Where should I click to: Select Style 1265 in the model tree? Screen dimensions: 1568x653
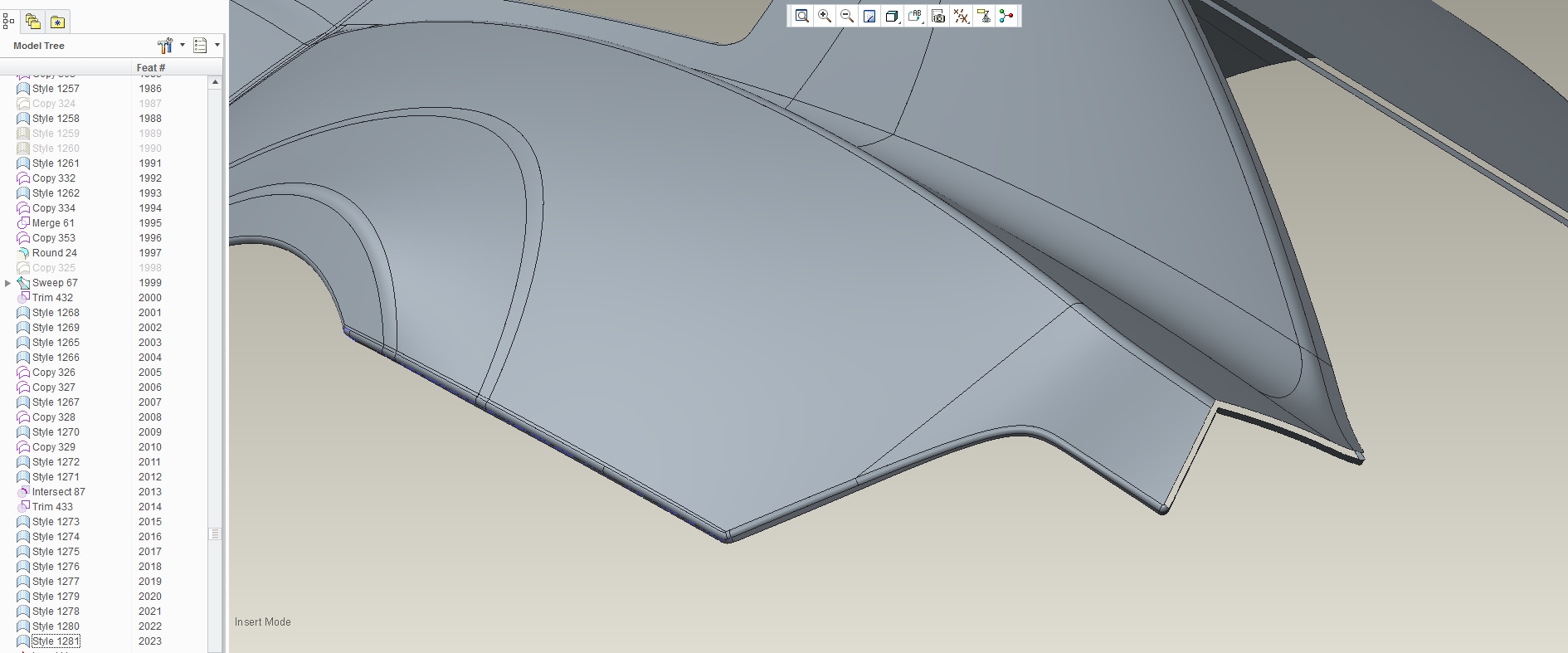56,343
